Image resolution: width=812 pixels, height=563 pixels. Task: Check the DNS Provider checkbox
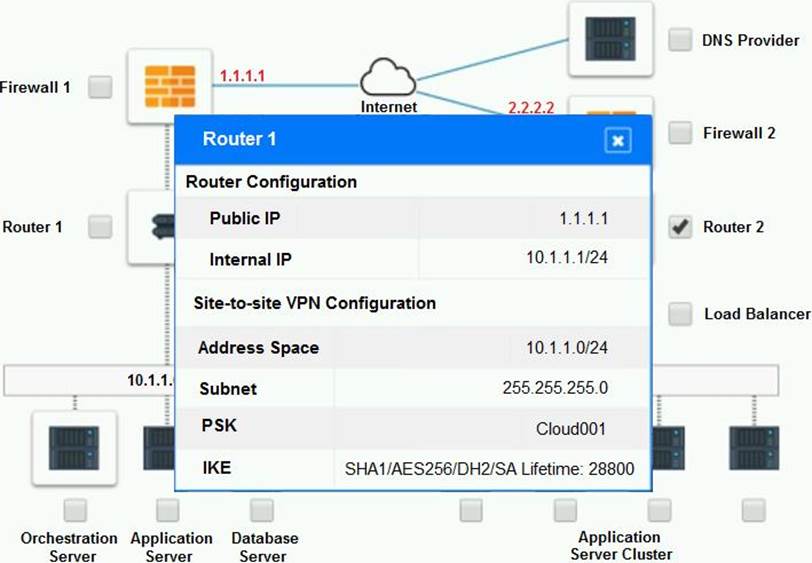coord(680,40)
